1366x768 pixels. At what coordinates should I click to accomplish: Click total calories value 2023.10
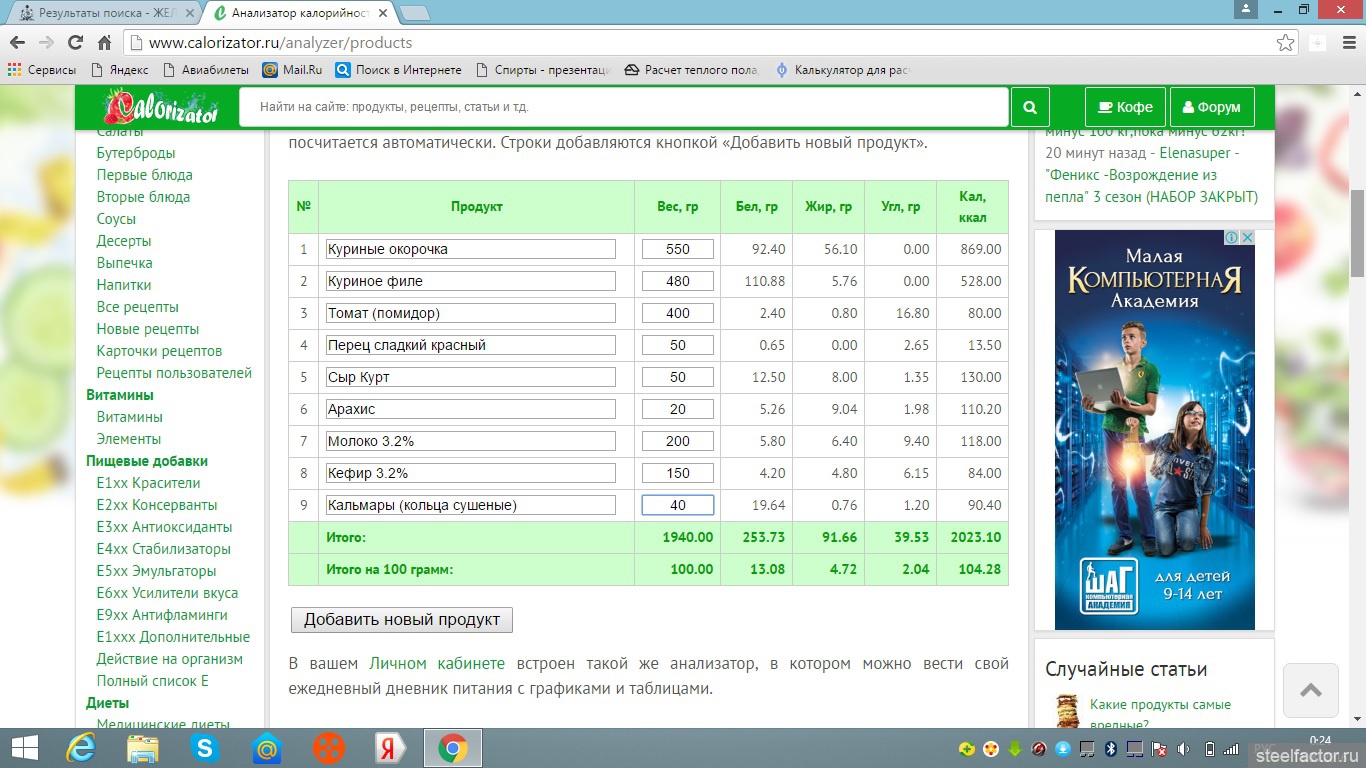coord(977,537)
